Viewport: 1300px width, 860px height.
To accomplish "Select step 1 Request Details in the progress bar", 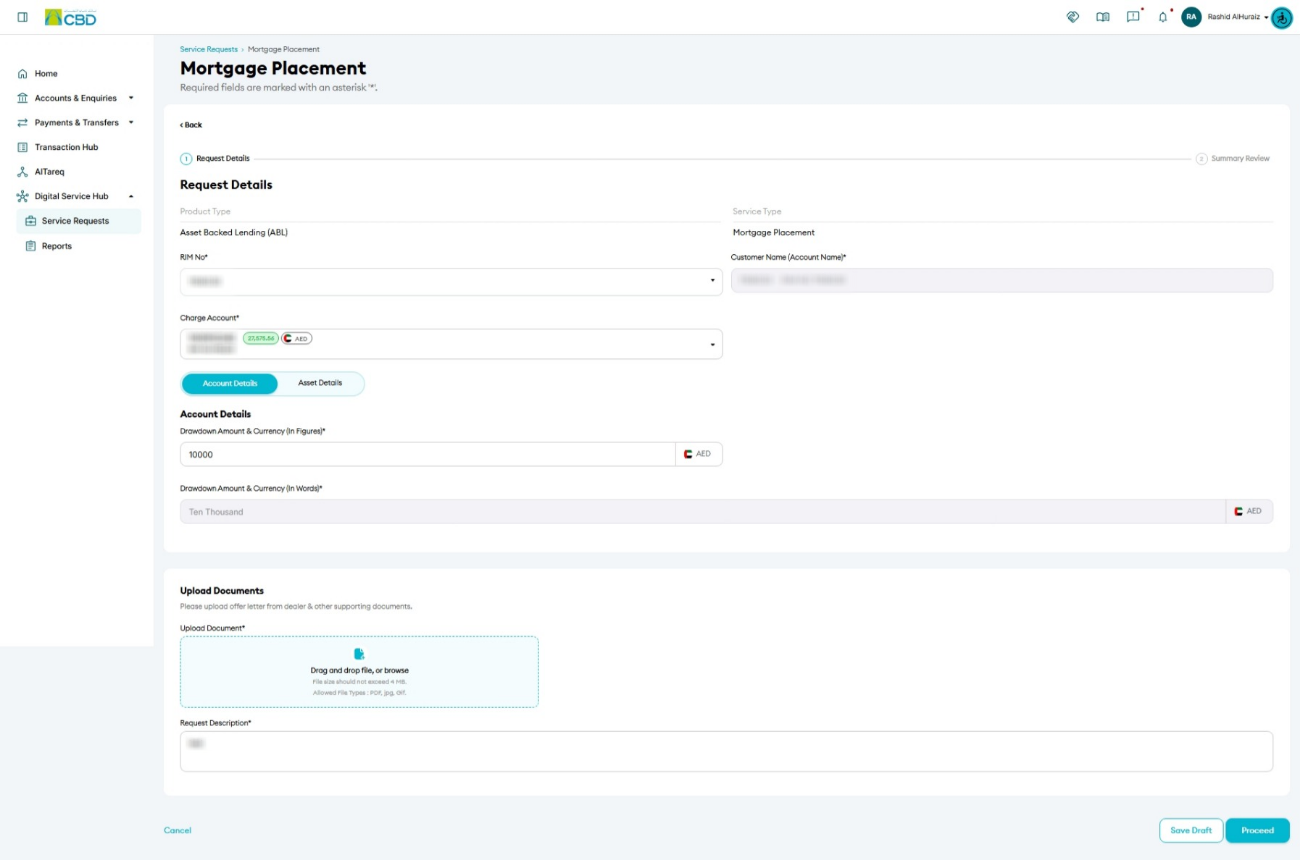I will pyautogui.click(x=215, y=158).
